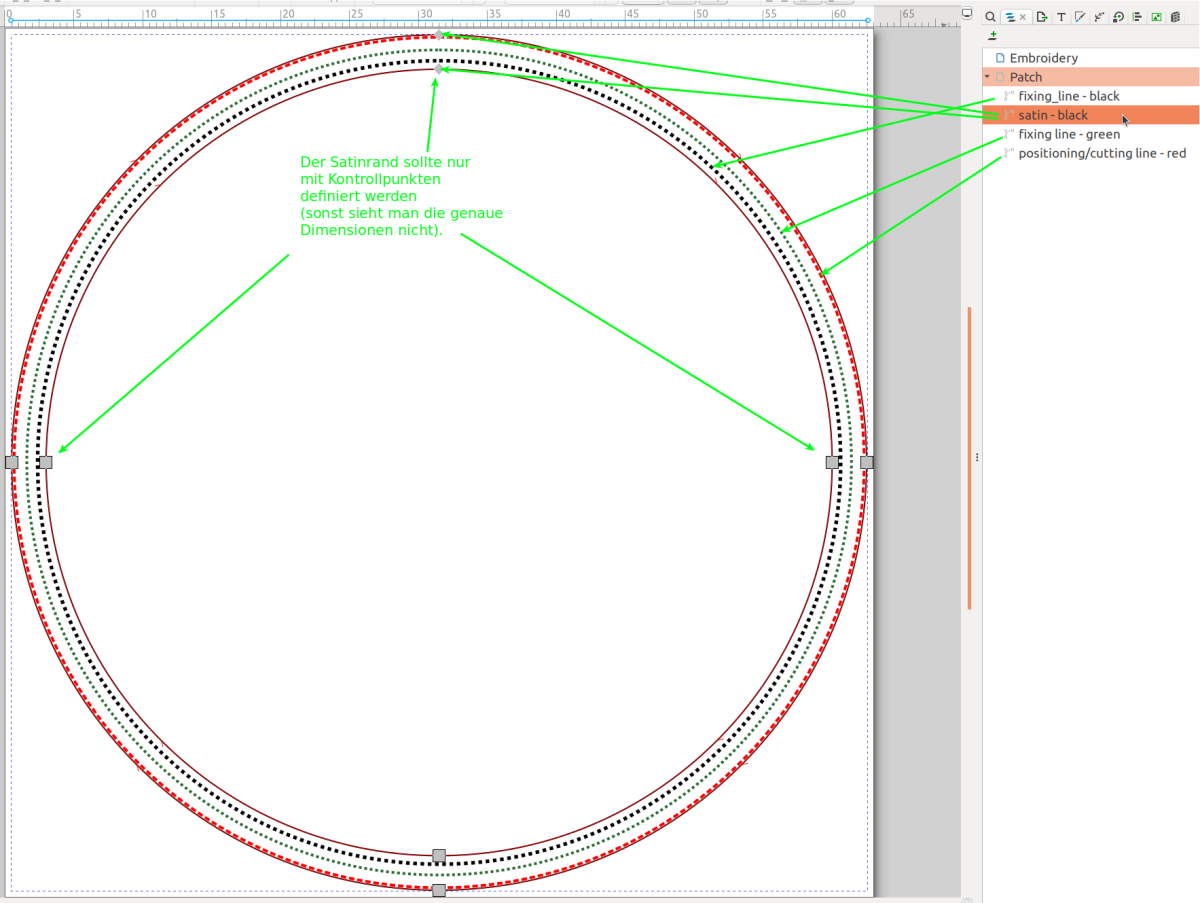This screenshot has width=1200, height=903.
Task: Click the rightmost square handle on the circle
Action: [x=867, y=462]
